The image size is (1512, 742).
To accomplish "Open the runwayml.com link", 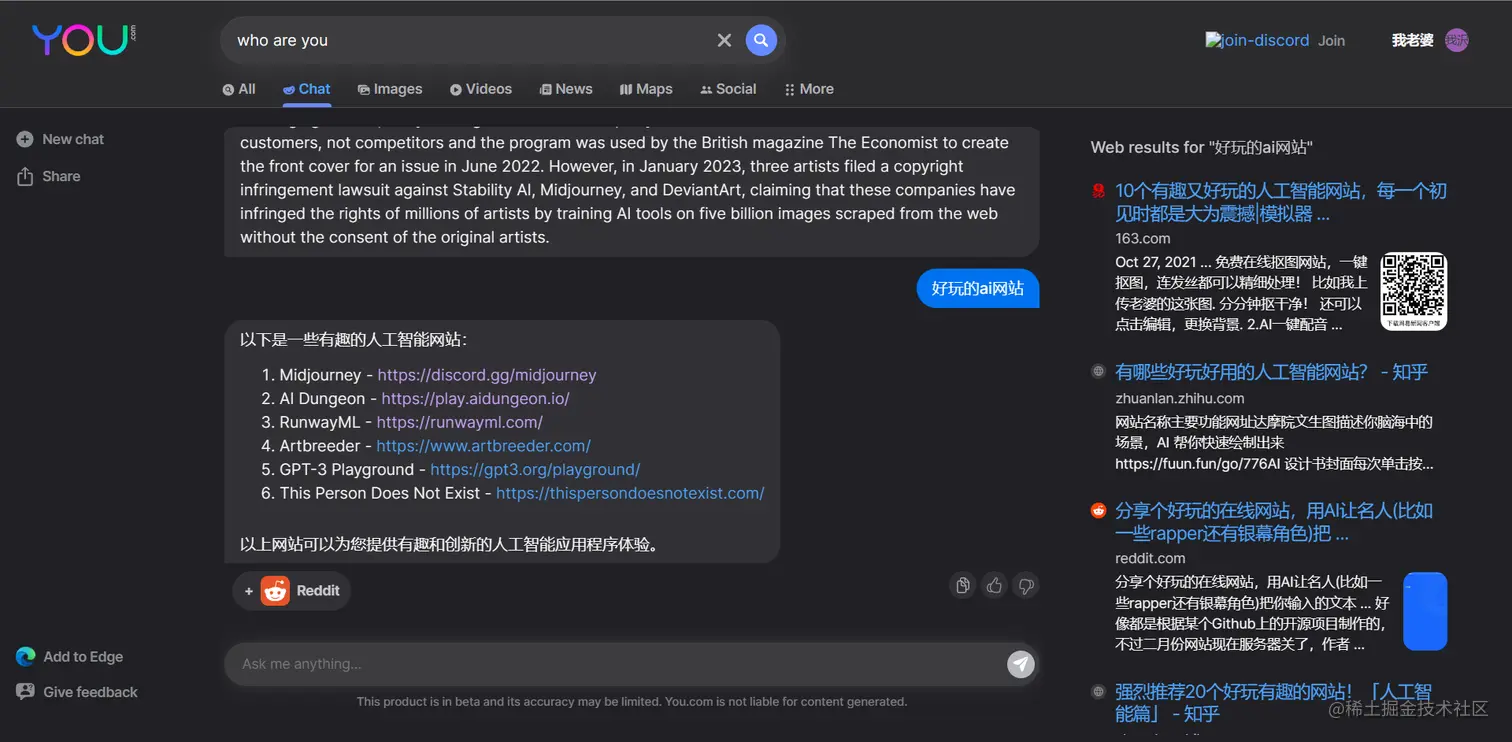I will (x=460, y=422).
